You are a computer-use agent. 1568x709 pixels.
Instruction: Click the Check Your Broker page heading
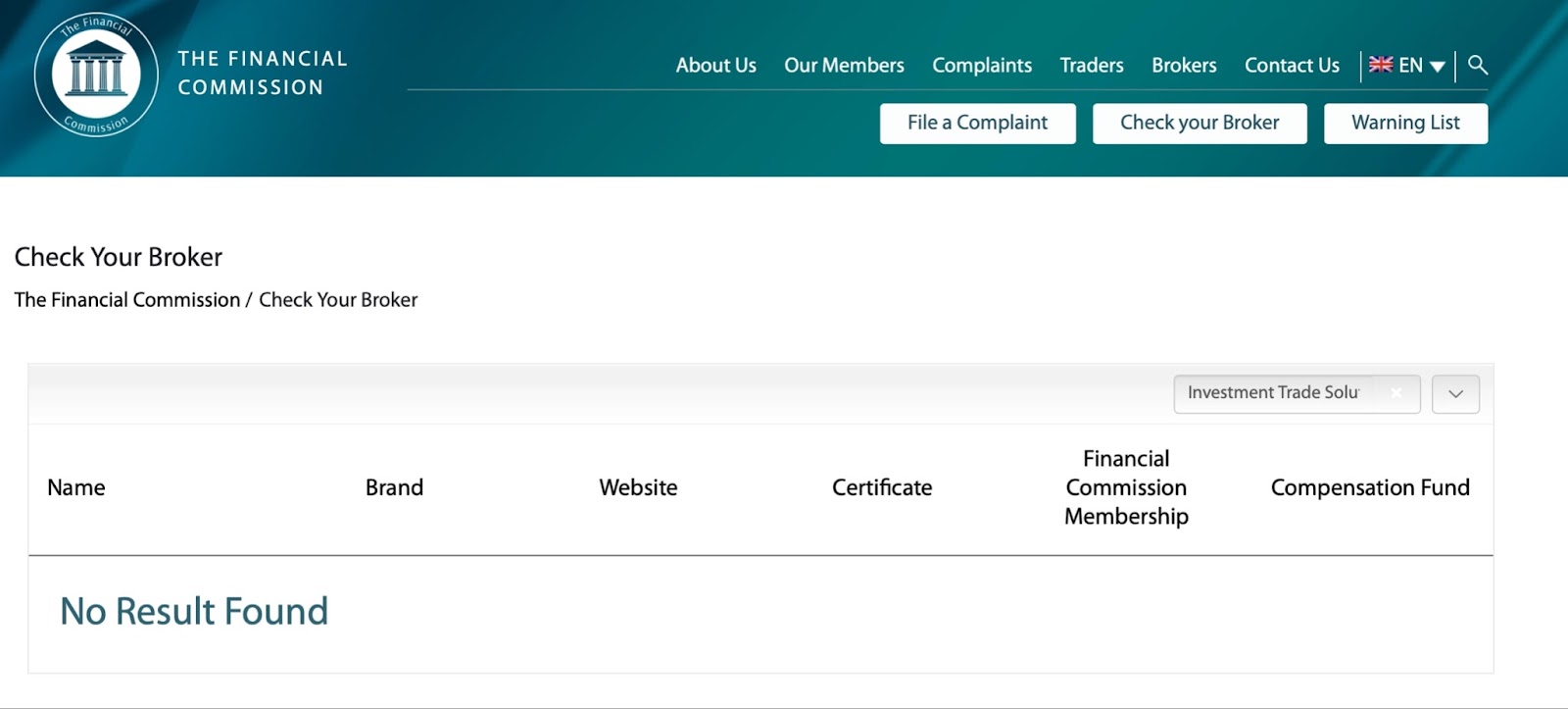[x=119, y=257]
